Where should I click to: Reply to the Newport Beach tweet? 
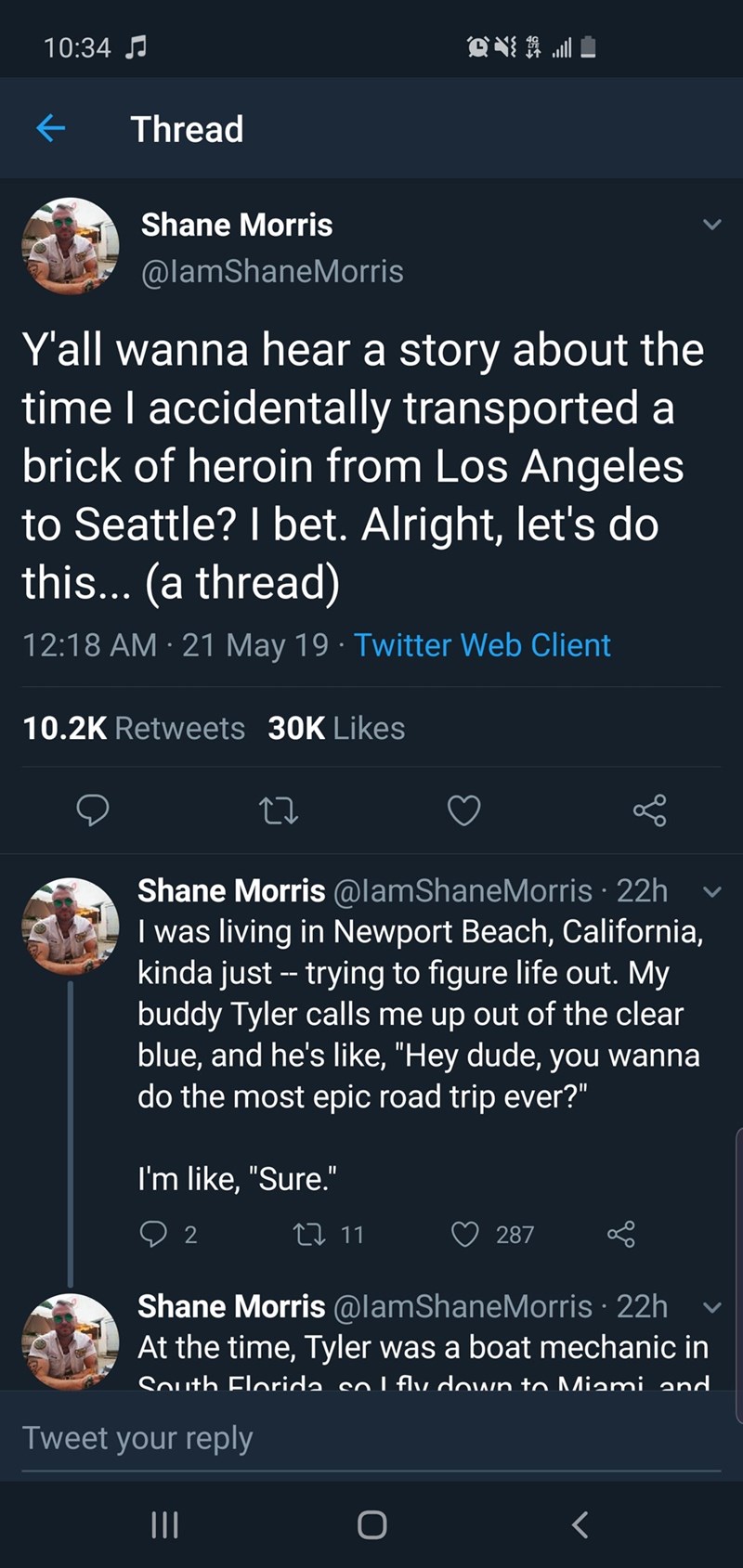[x=153, y=1234]
